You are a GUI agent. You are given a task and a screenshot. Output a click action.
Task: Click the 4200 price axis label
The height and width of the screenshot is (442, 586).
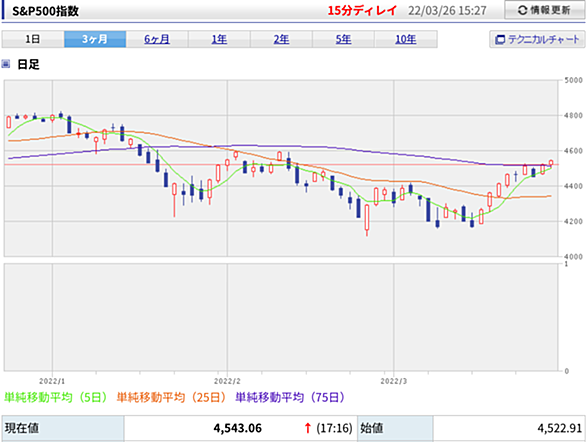(573, 222)
